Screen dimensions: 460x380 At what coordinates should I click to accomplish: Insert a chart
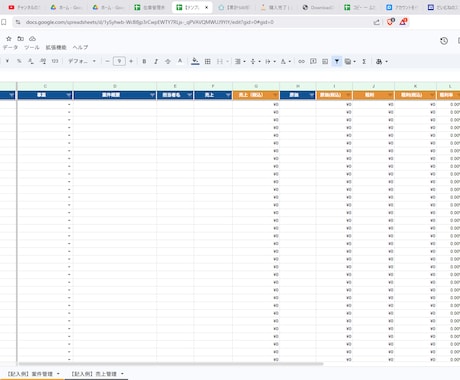point(325,61)
